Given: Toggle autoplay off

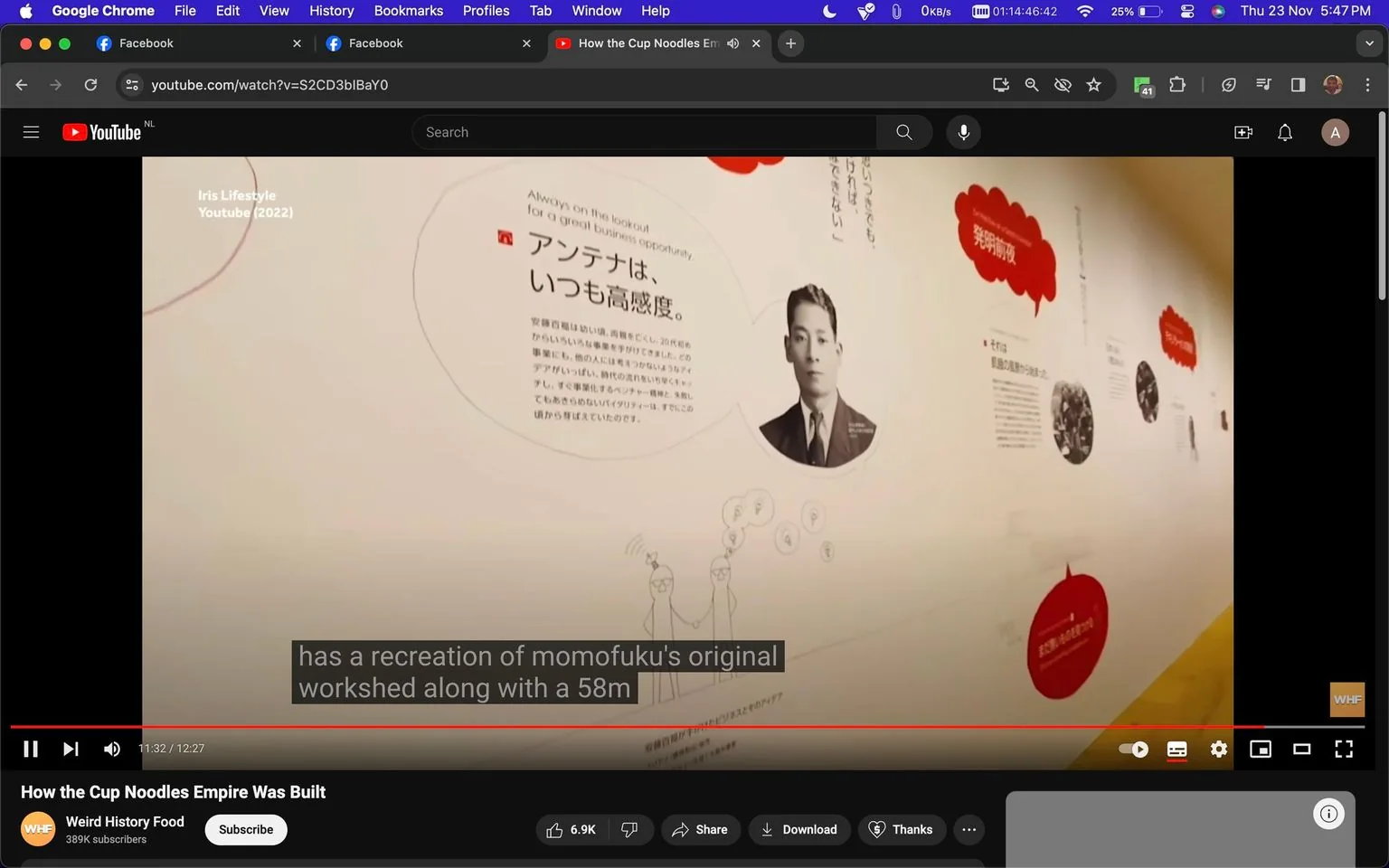Looking at the screenshot, I should (x=1132, y=749).
